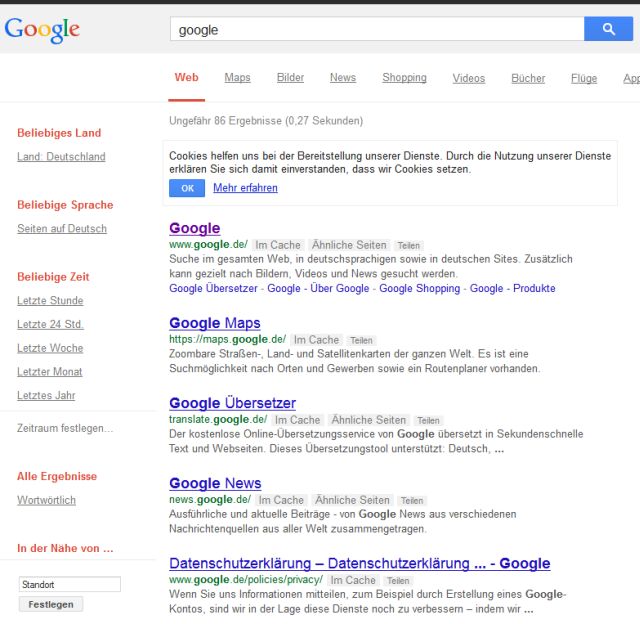Open 'Ähnliche Seiten' for news.google.de result
The image size is (640, 624).
click(352, 500)
